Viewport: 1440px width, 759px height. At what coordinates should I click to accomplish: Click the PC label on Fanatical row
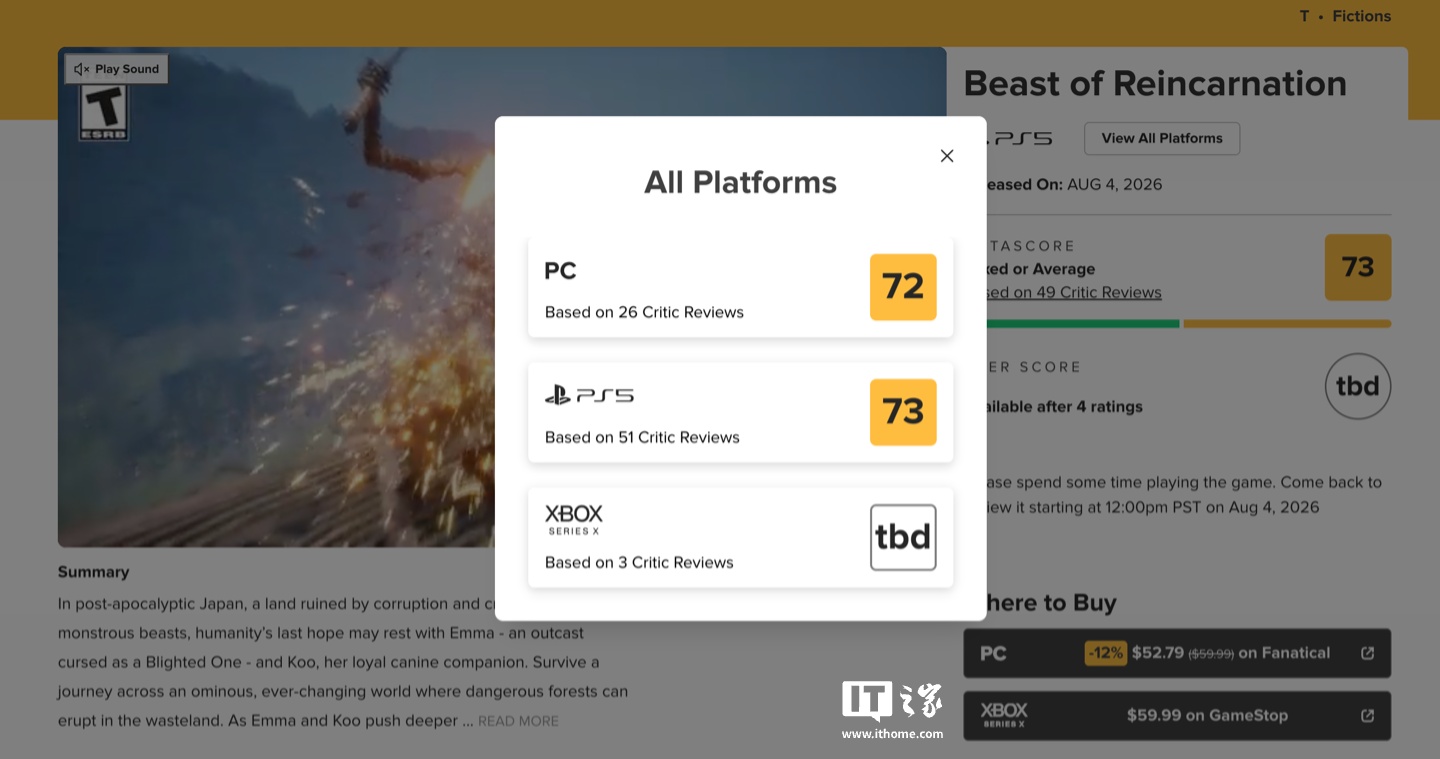coord(993,654)
